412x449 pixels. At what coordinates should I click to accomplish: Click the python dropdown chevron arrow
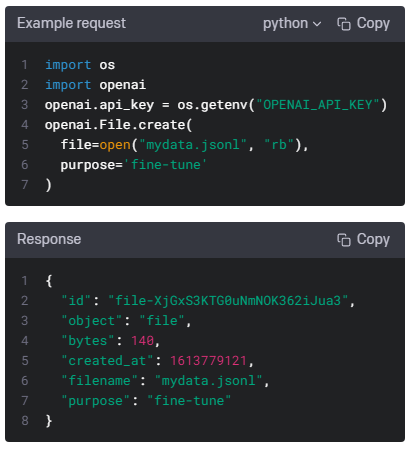point(317,24)
